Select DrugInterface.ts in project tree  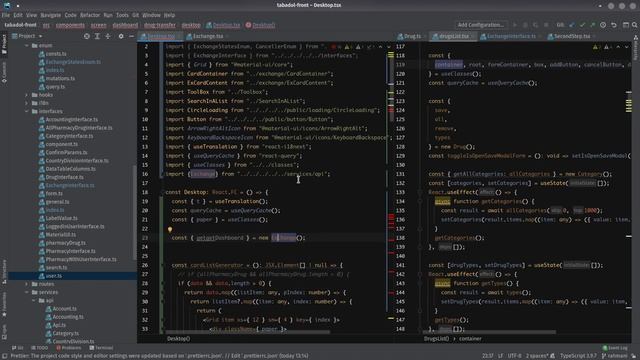(x=64, y=177)
